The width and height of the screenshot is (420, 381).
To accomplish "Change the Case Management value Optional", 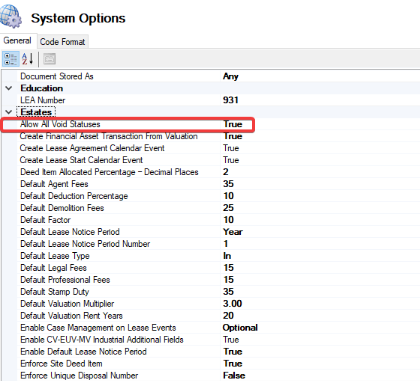I will point(240,328).
